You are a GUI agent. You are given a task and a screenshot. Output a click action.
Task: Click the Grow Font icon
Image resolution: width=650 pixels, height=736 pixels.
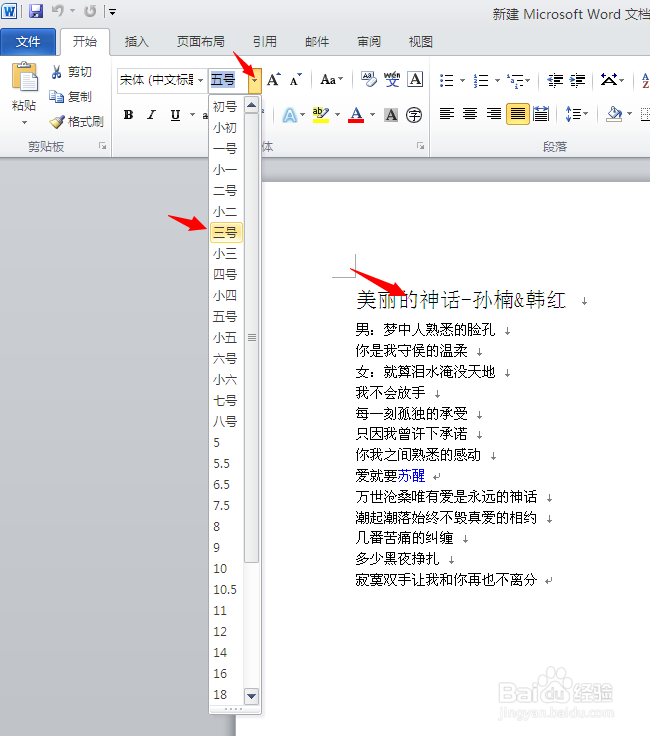[274, 80]
